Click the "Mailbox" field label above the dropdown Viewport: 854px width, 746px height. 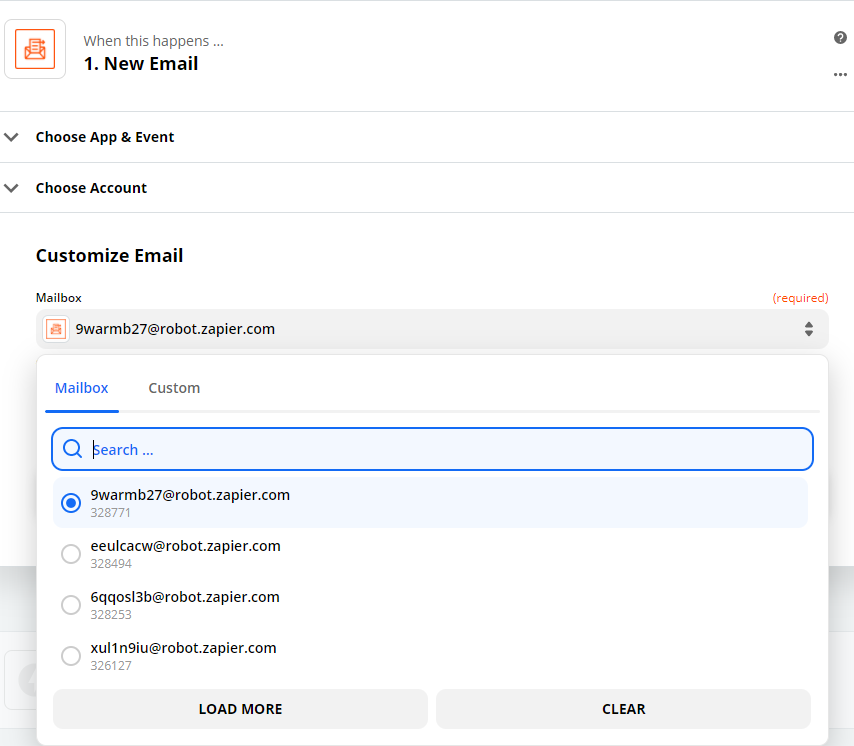59,298
